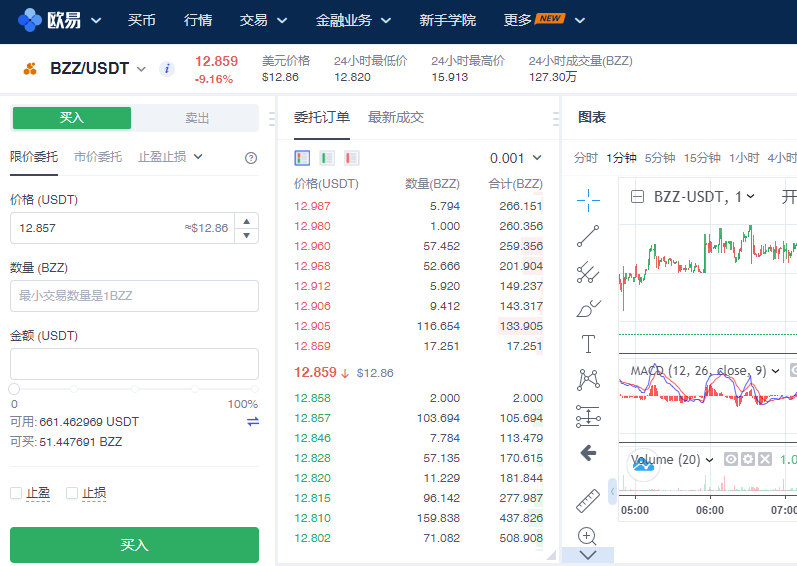
Task: Click the amount percentage slider track
Action: (134, 388)
